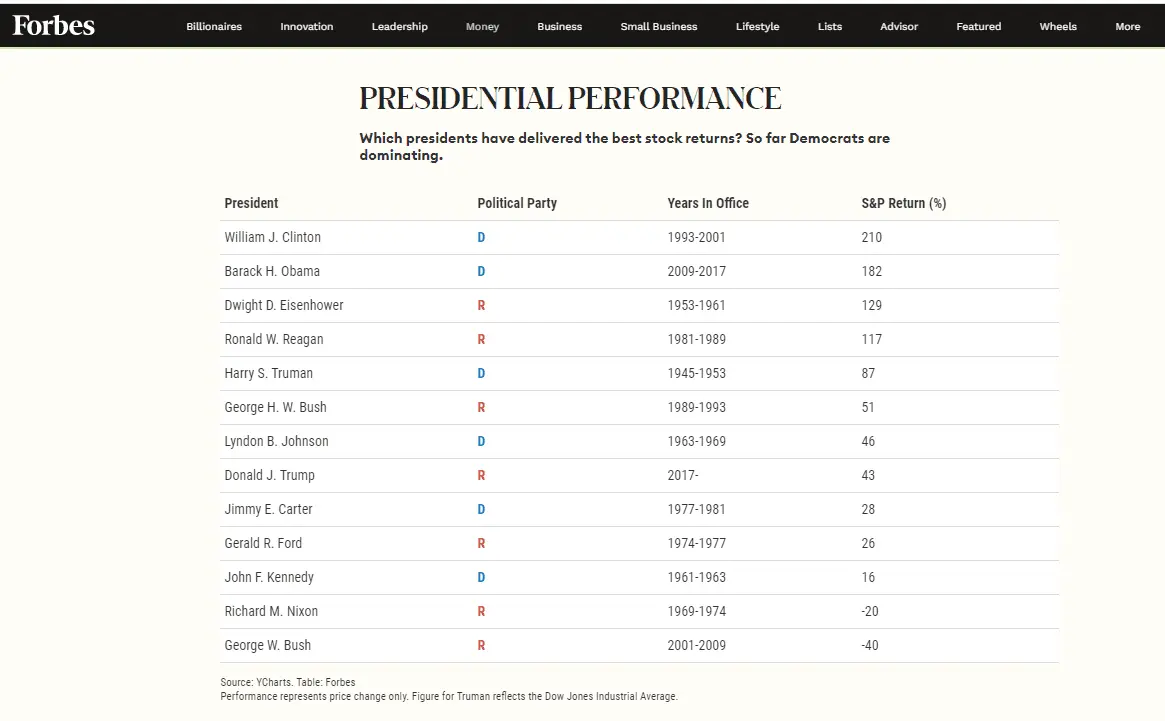
Task: Click the Forbes logo
Action: pyautogui.click(x=54, y=25)
